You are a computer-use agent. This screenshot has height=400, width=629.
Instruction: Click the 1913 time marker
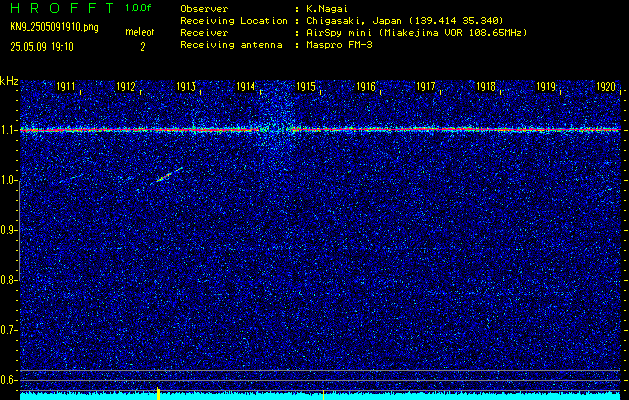[186, 87]
